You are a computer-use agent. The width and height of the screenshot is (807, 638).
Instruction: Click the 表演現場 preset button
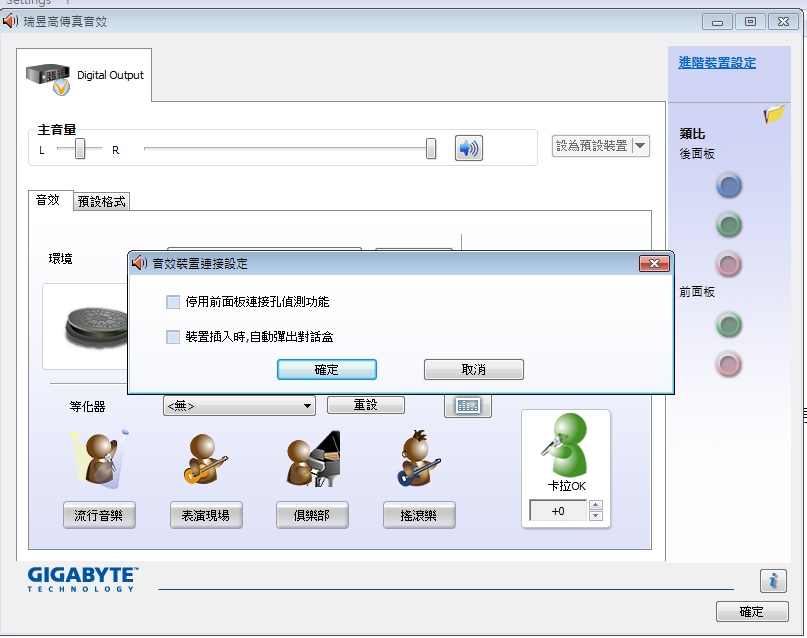(x=206, y=515)
